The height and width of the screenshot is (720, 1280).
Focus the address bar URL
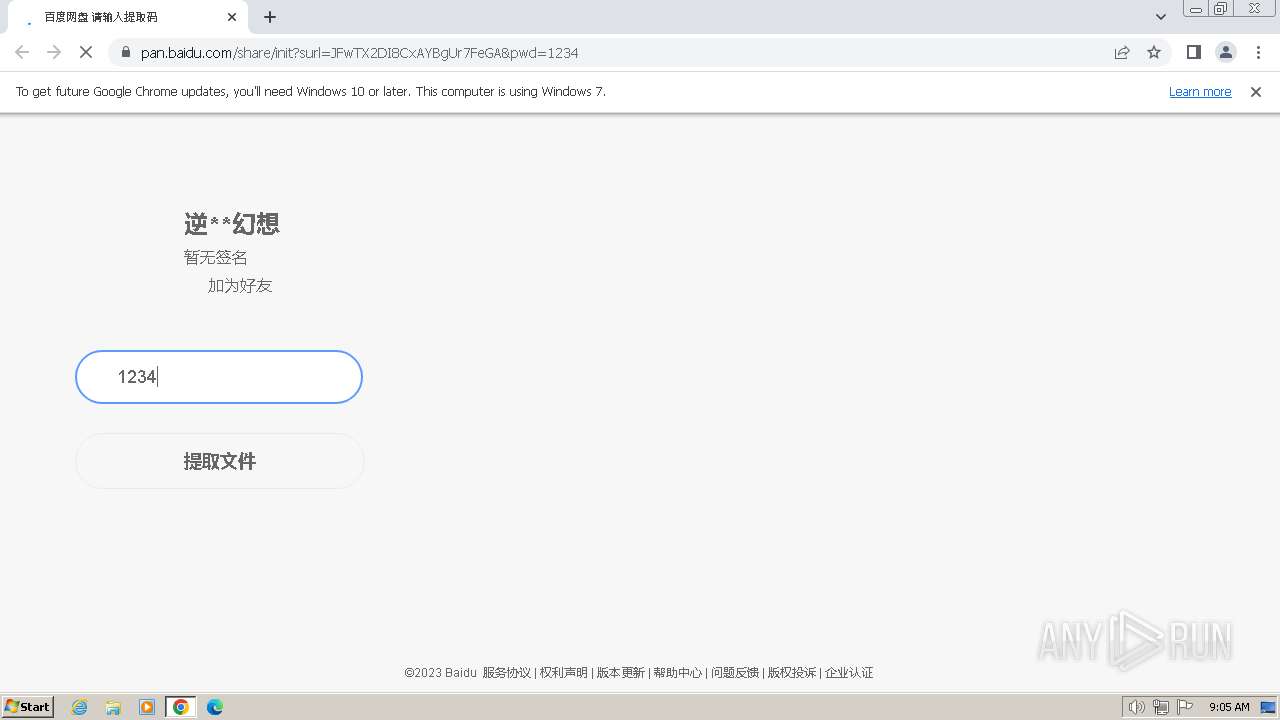[359, 53]
